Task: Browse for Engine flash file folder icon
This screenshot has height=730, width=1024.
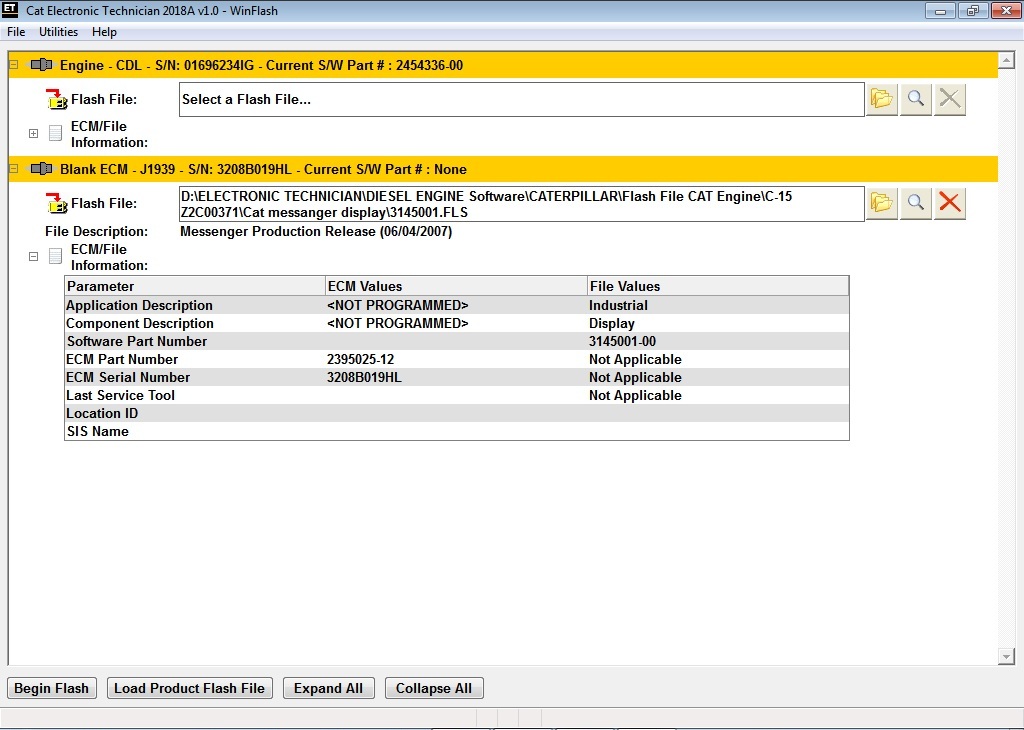Action: tap(882, 99)
